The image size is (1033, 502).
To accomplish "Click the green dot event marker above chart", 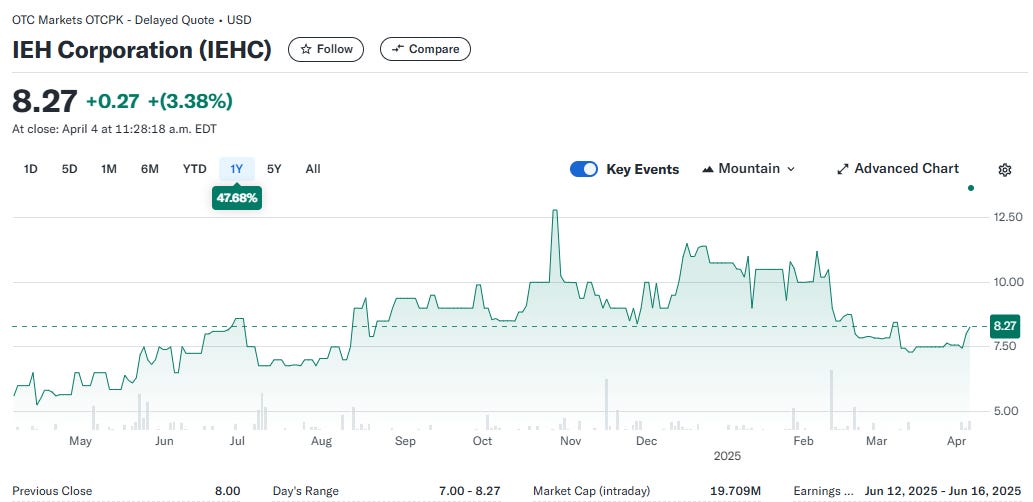I will [970, 188].
